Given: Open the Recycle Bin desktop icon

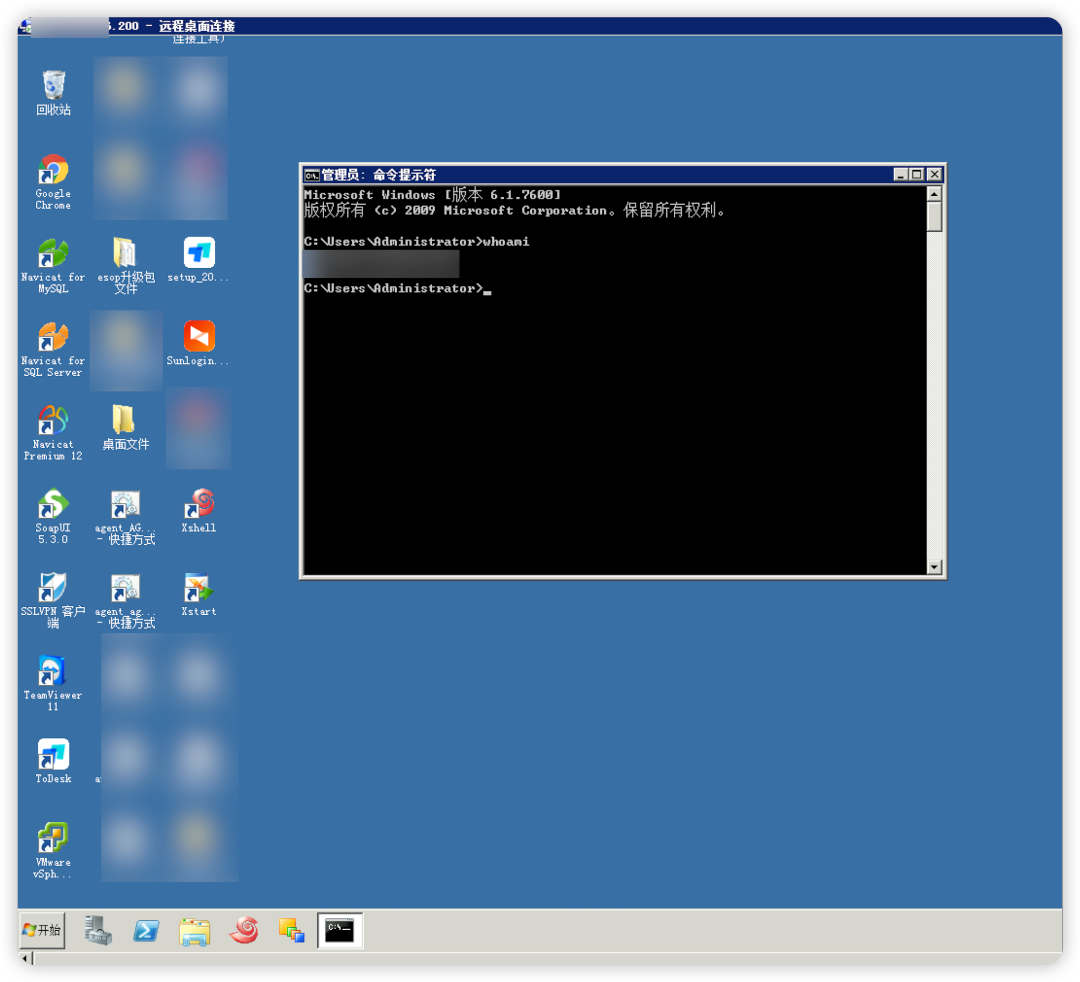Looking at the screenshot, I should tap(53, 92).
